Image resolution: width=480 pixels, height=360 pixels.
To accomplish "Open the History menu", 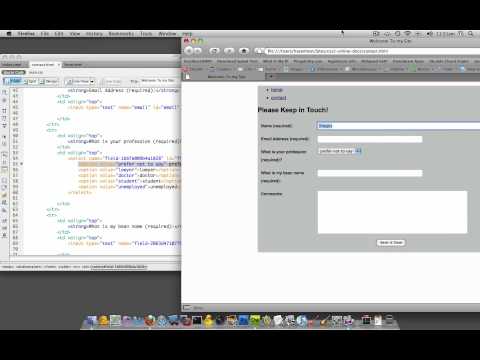I will 94,34.
